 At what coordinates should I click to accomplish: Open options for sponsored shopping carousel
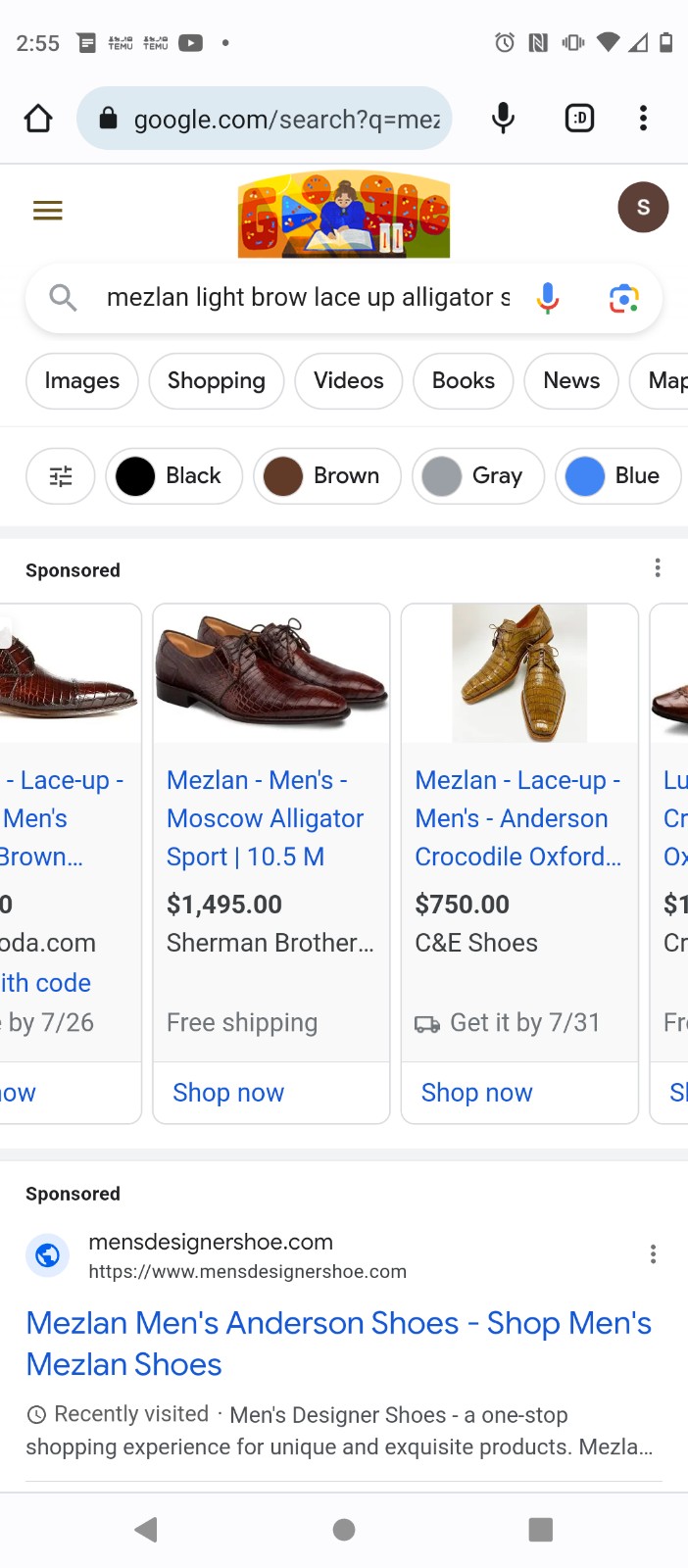[658, 568]
